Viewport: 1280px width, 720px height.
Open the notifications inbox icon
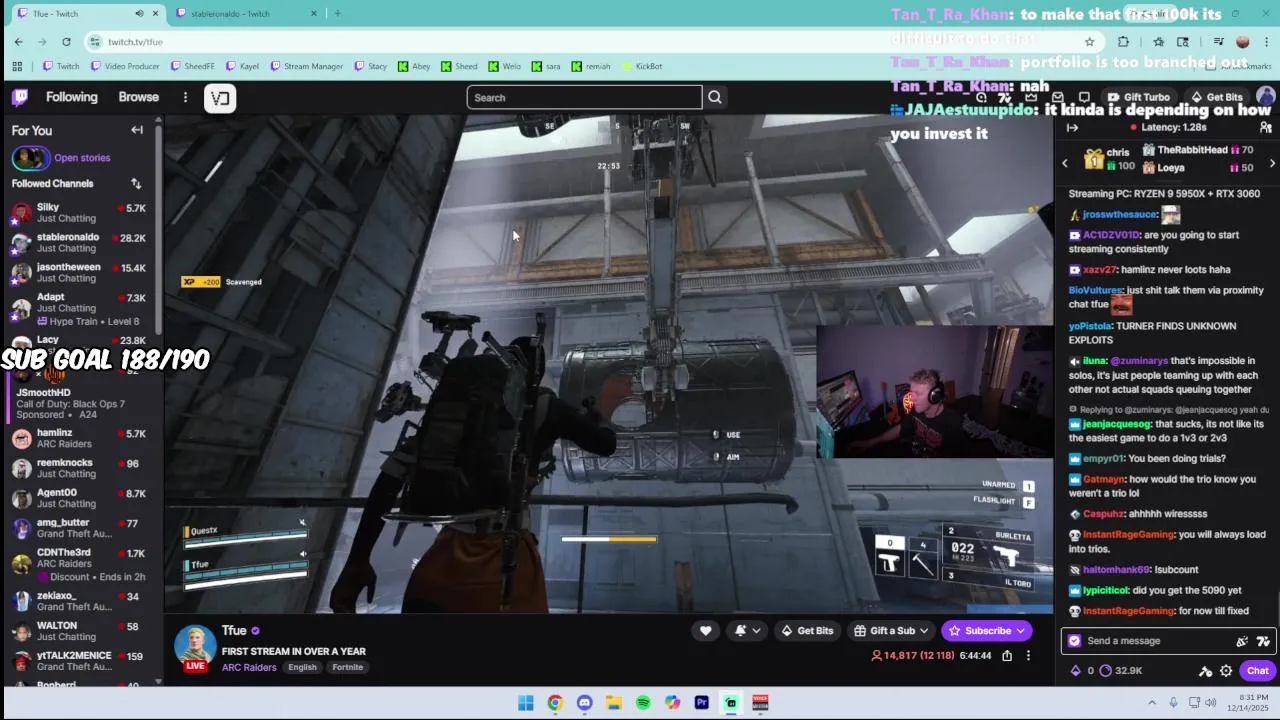[1057, 97]
